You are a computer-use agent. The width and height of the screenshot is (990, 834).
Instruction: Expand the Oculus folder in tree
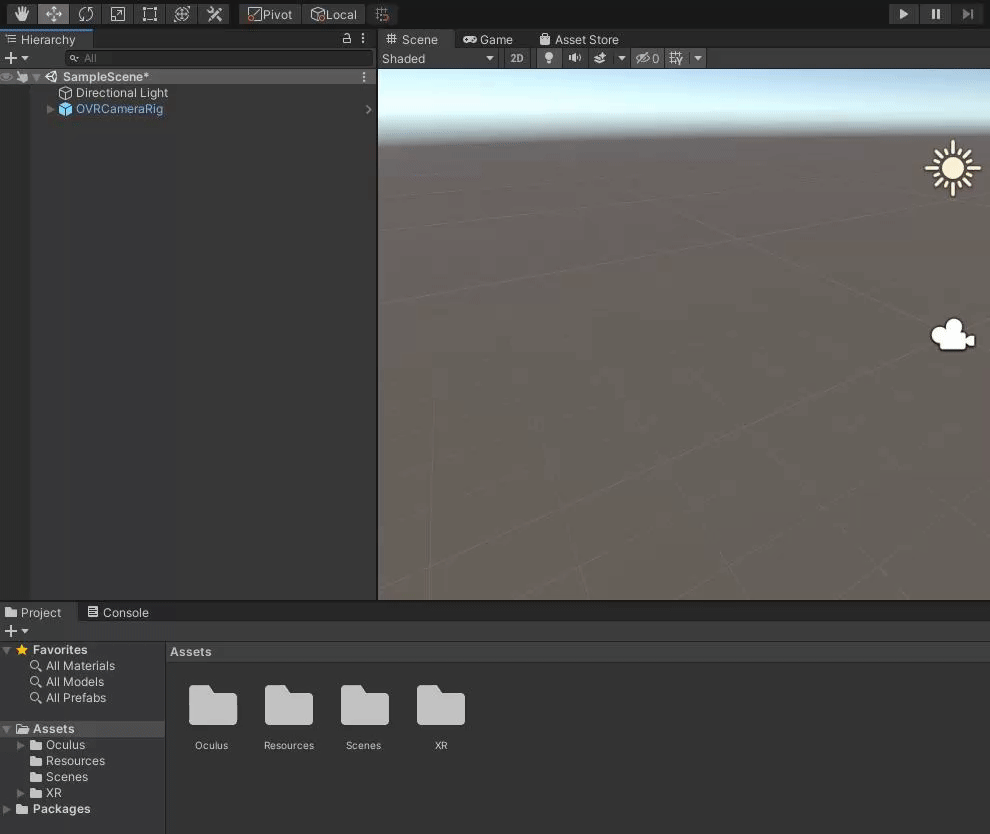click(21, 745)
